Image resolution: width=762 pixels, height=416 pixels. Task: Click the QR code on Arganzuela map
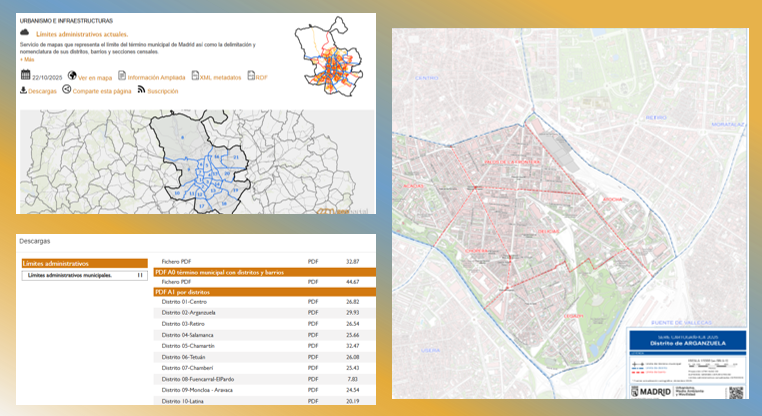point(736,393)
